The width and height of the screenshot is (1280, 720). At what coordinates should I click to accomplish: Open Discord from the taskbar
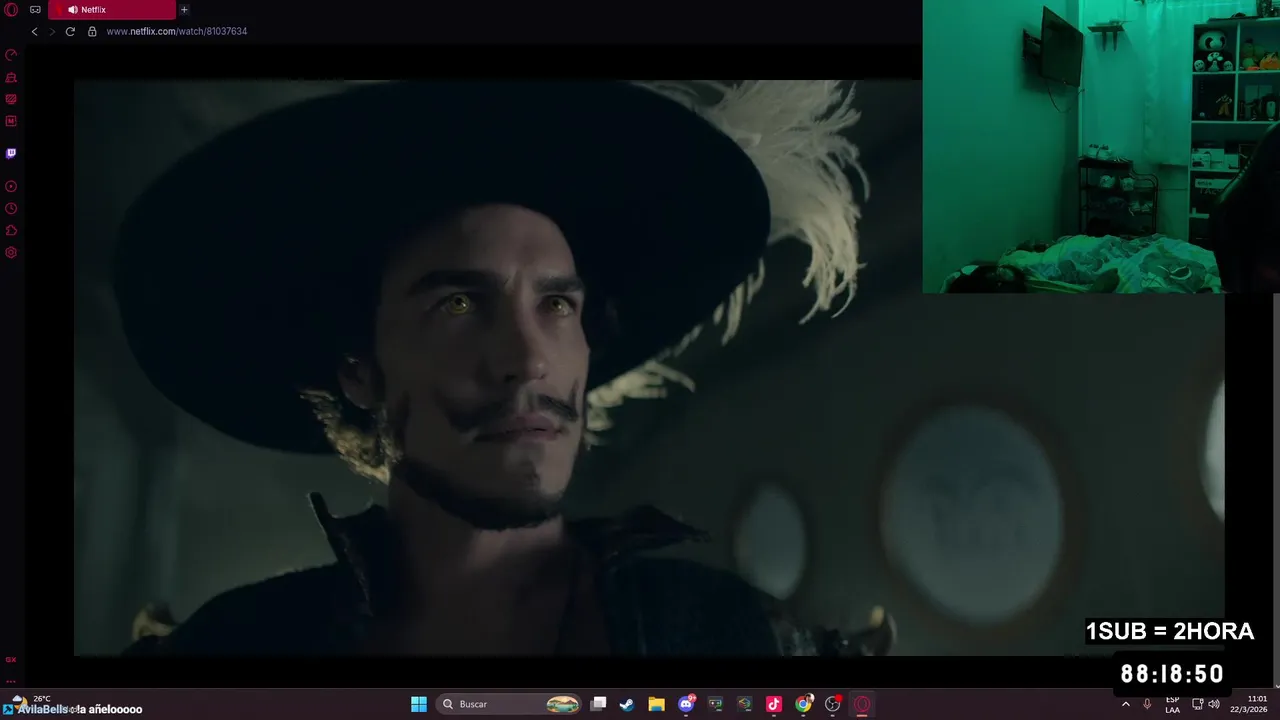(686, 704)
